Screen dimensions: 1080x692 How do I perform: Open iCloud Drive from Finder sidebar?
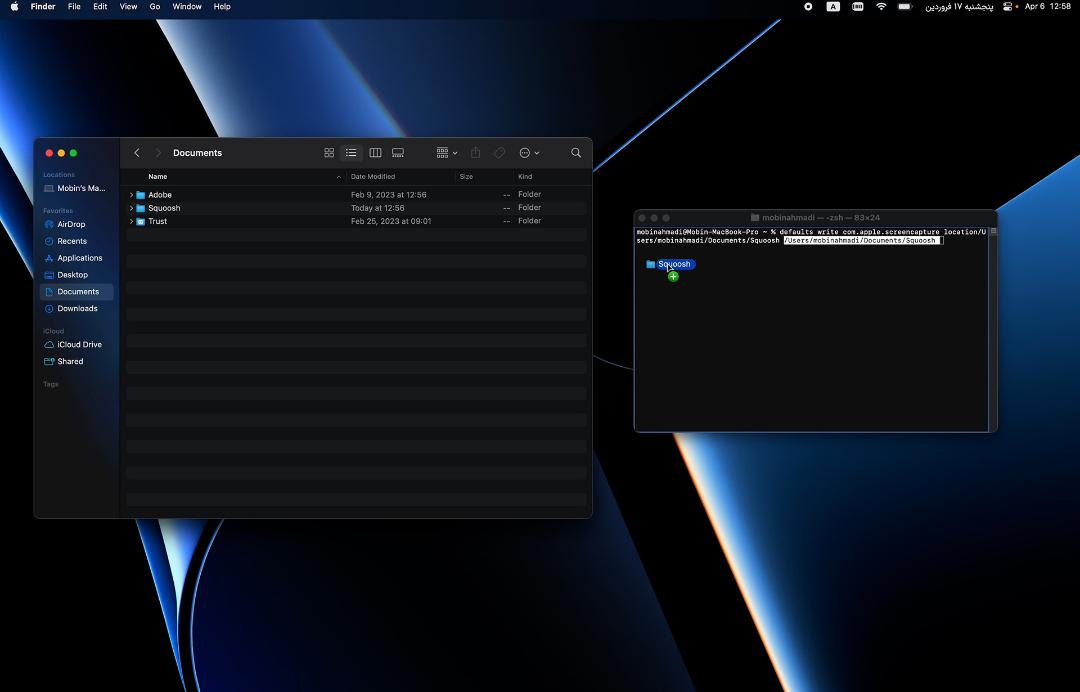[75, 344]
